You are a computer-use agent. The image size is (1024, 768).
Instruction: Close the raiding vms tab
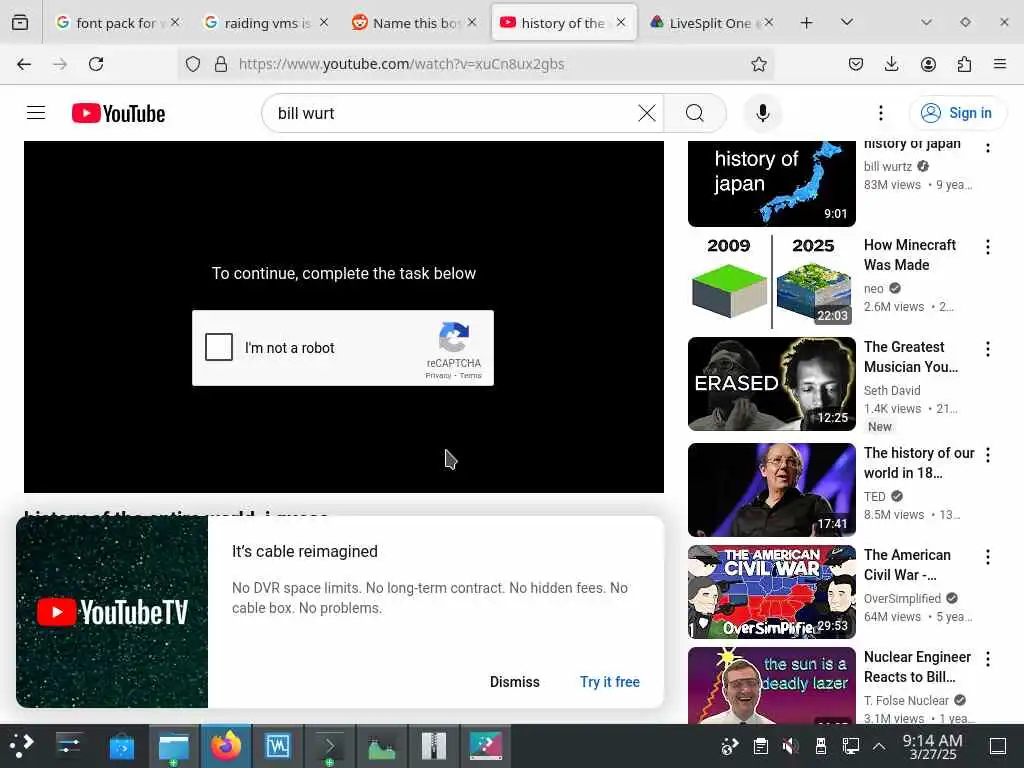pyautogui.click(x=324, y=22)
